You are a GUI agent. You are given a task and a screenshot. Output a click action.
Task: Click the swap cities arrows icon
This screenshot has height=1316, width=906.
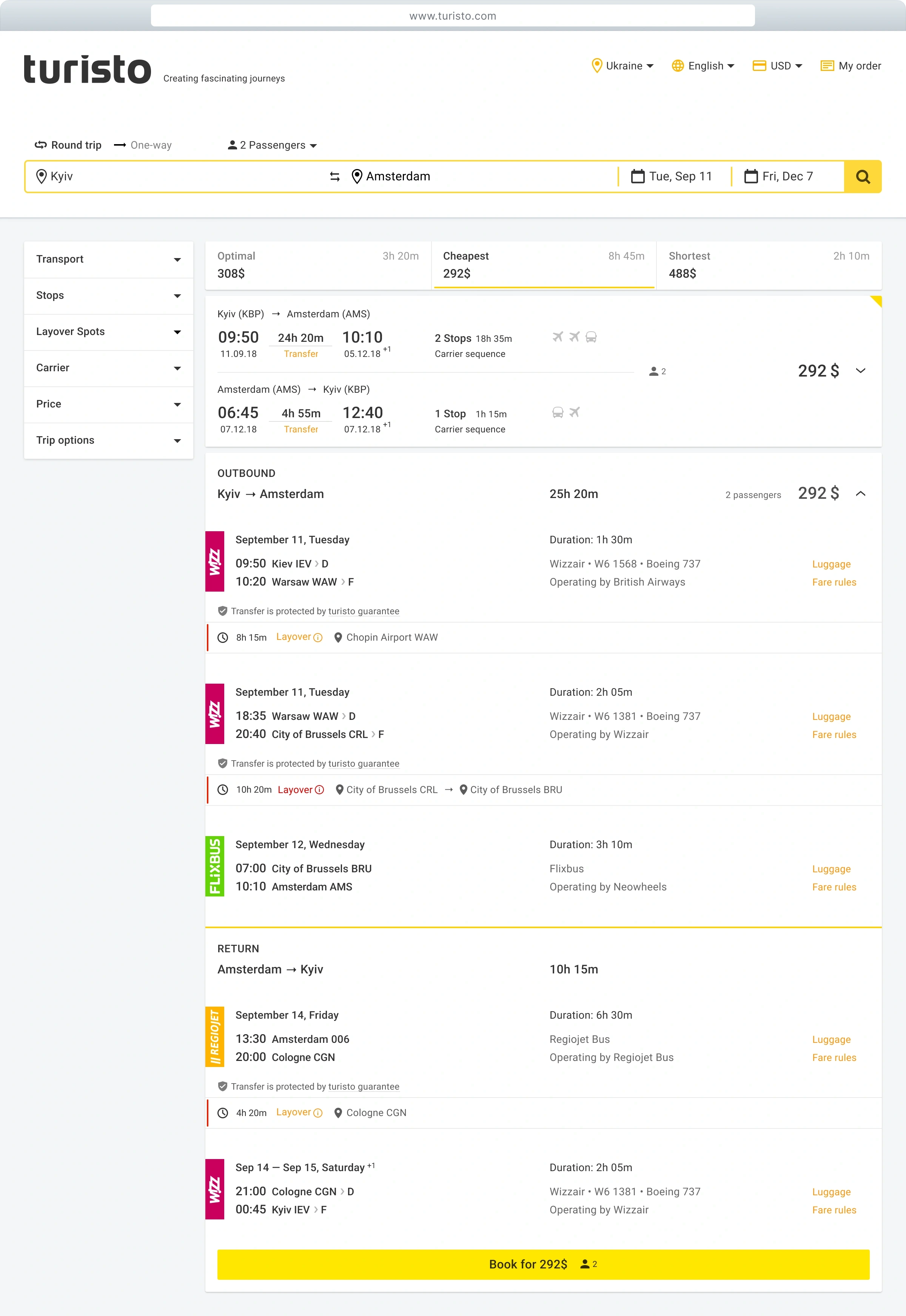click(x=335, y=177)
